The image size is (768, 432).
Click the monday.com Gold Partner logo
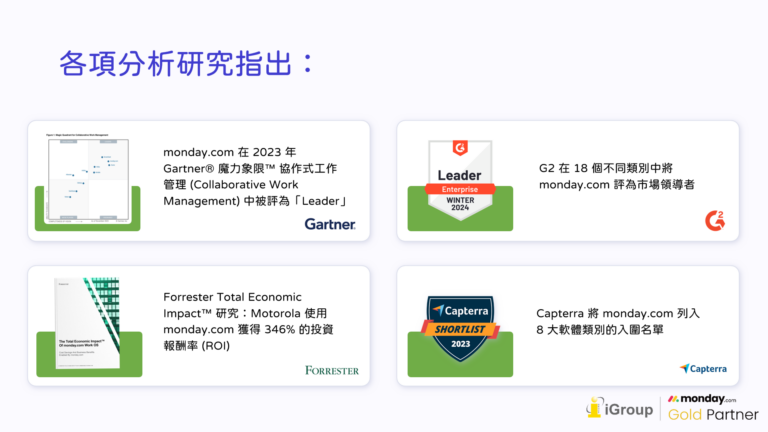[713, 408]
